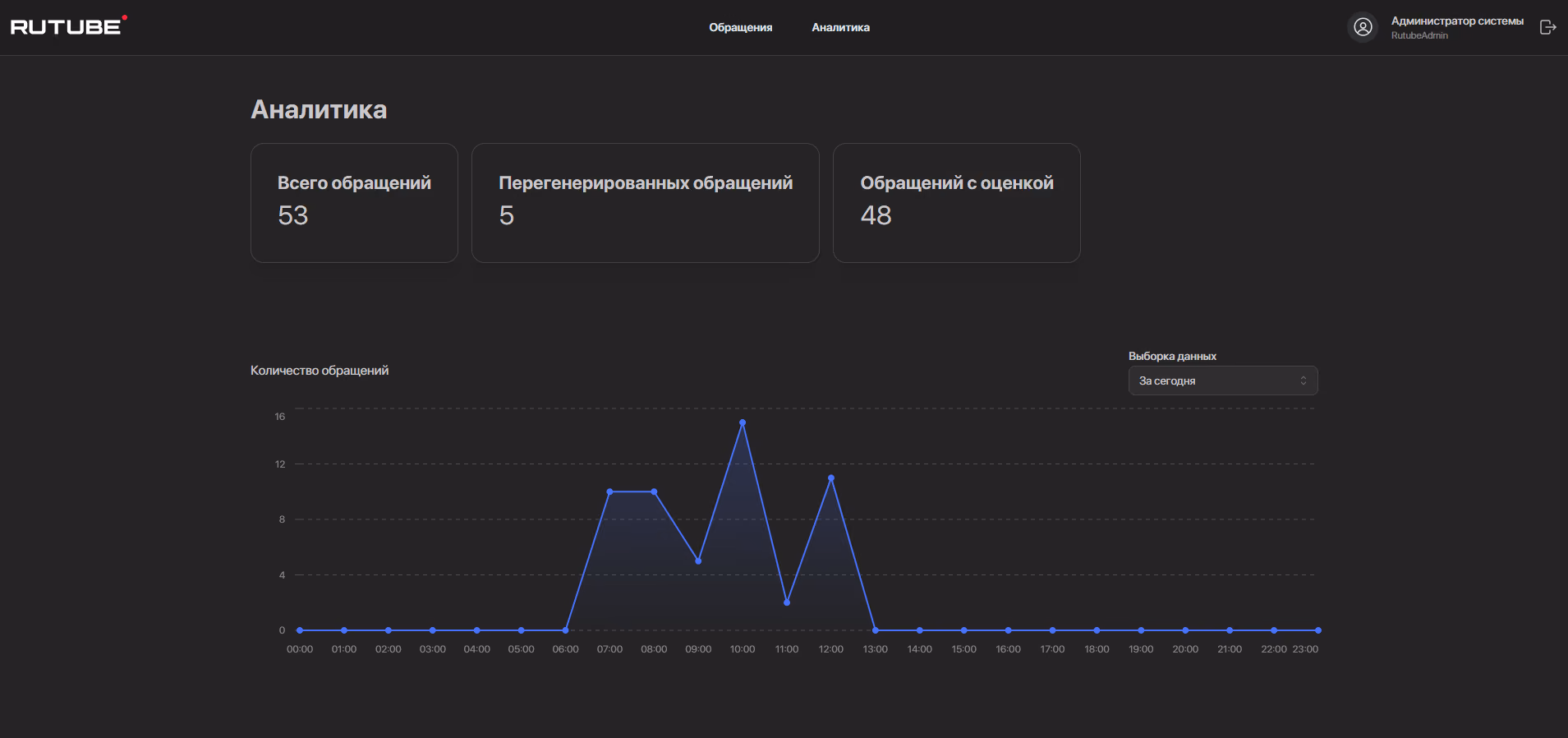The width and height of the screenshot is (1568, 738).
Task: Click the chart data point at 12:00
Action: click(x=831, y=477)
